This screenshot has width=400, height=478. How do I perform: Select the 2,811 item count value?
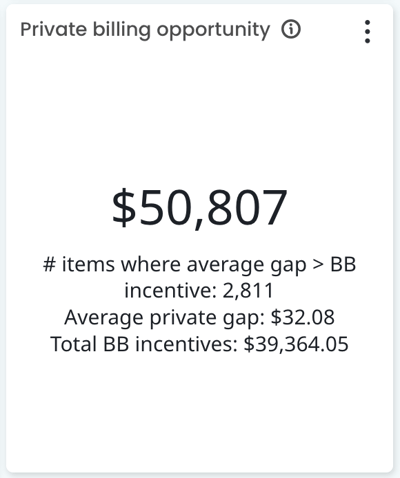(248, 291)
